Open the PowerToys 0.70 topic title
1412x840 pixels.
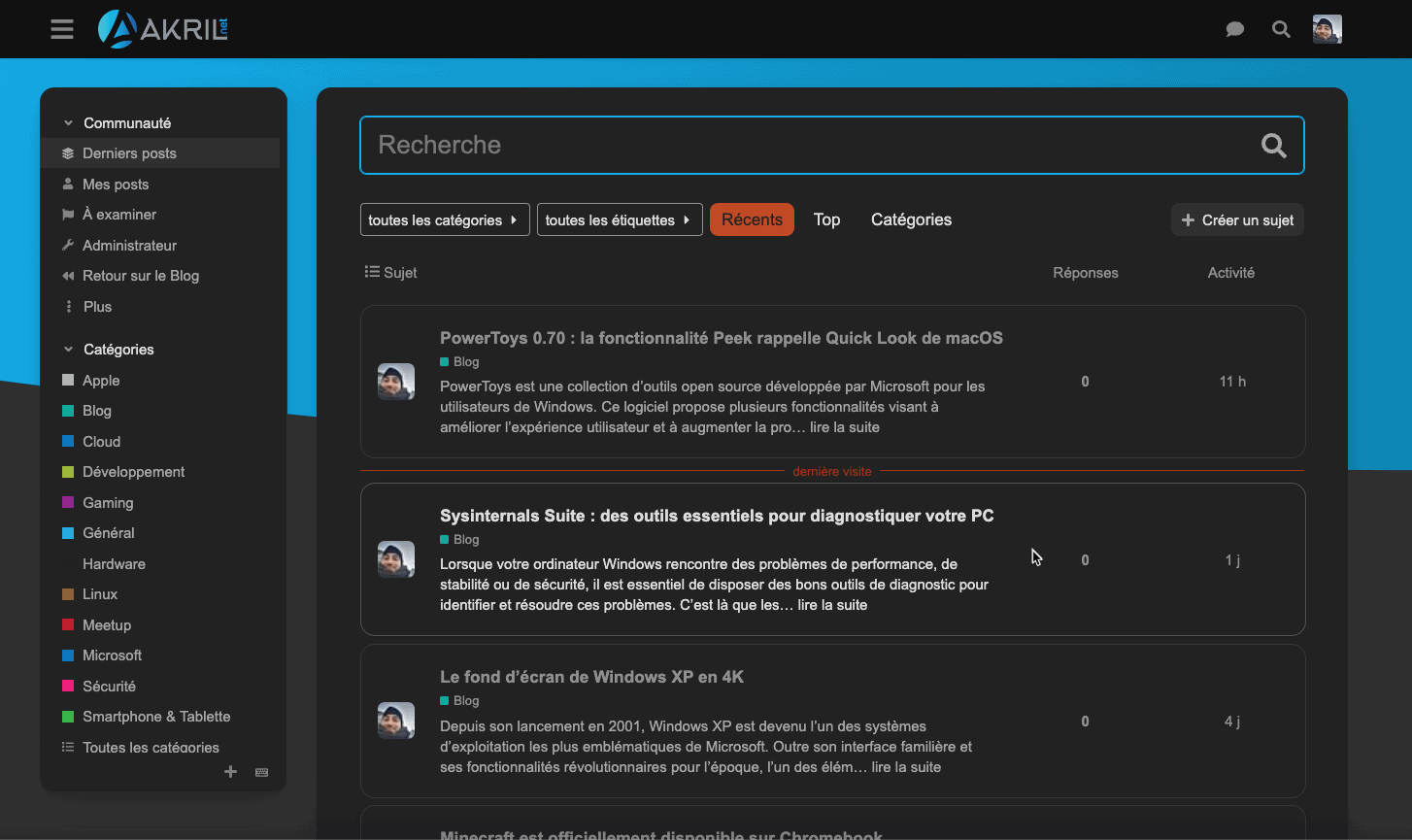(722, 338)
